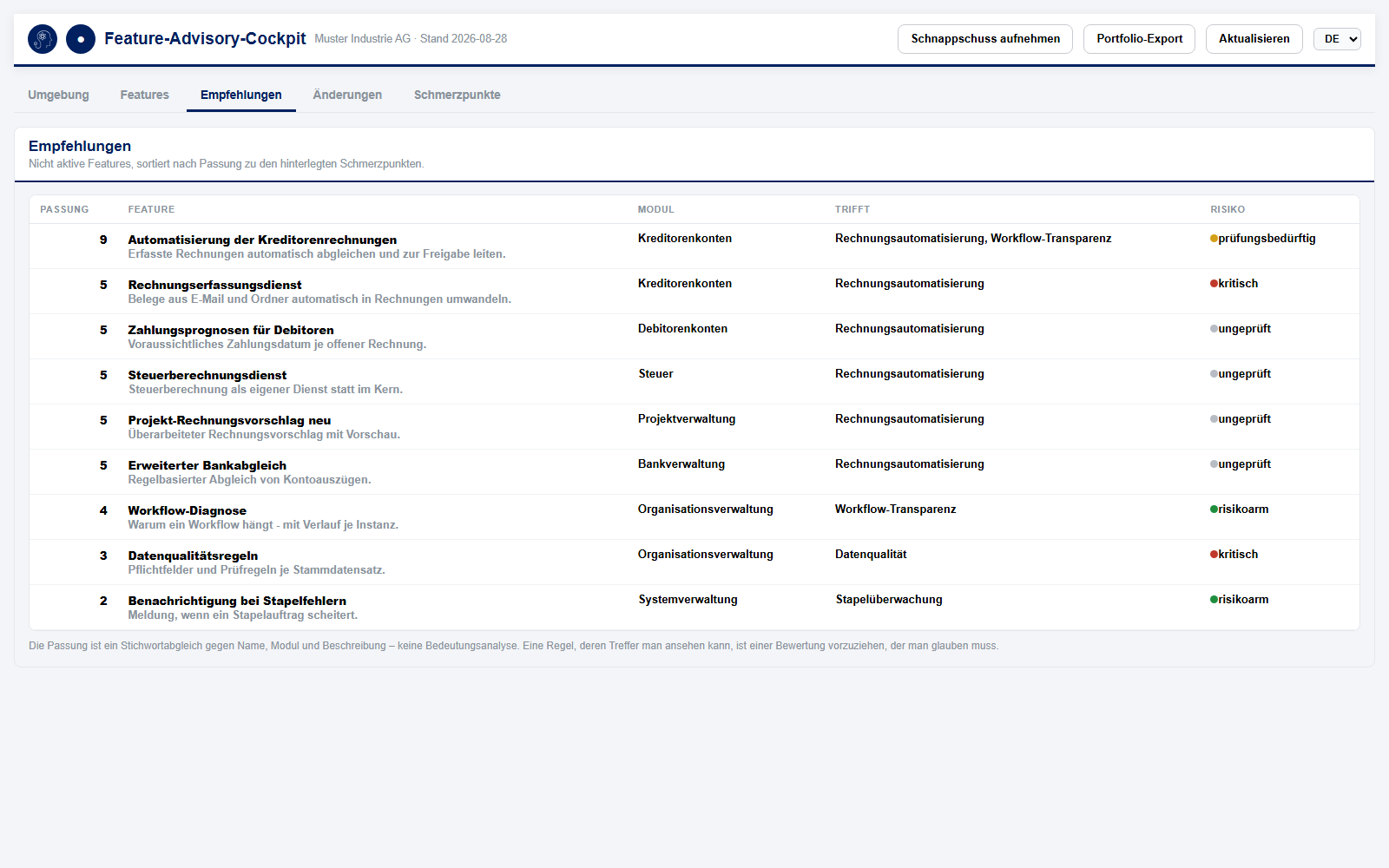Select Rechnungserfassungsdienst feature row

[x=694, y=292]
